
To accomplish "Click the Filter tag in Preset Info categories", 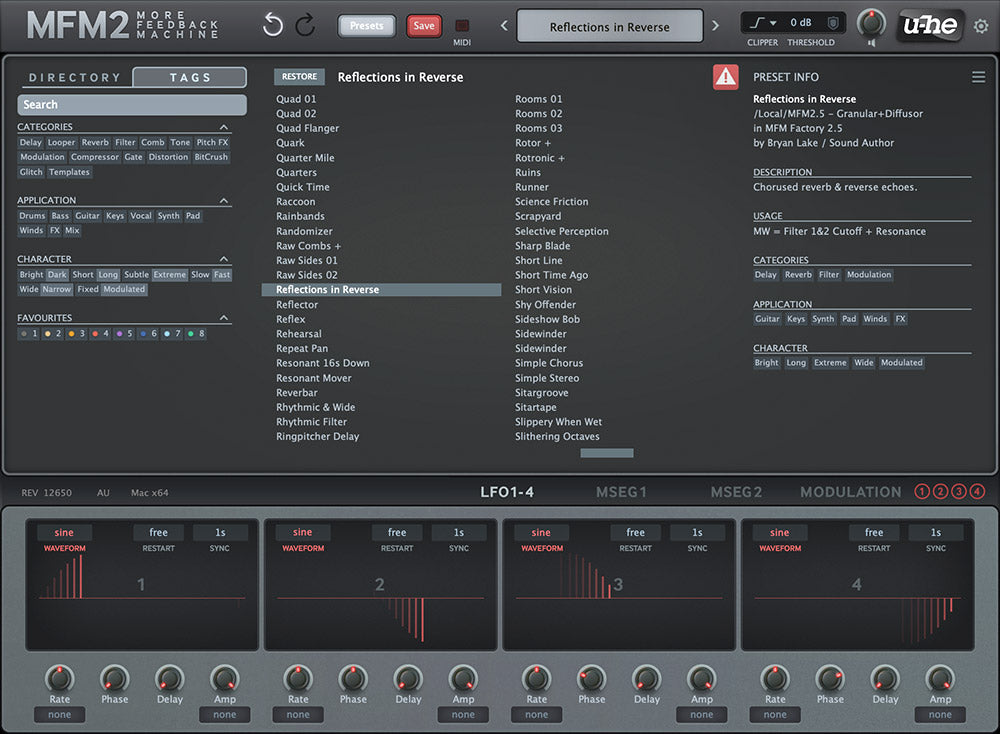I will pos(829,275).
